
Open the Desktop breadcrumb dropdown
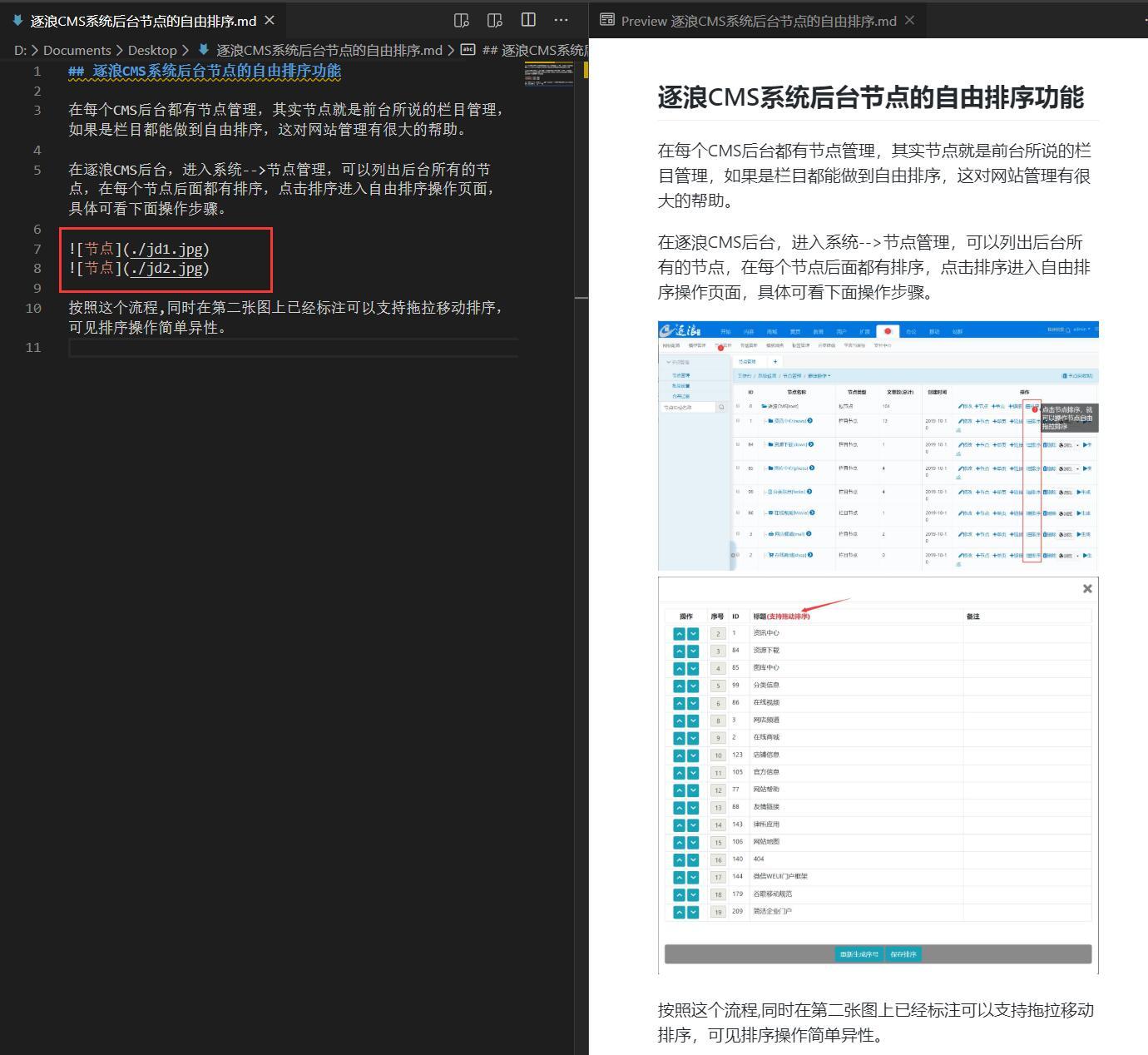tap(152, 50)
